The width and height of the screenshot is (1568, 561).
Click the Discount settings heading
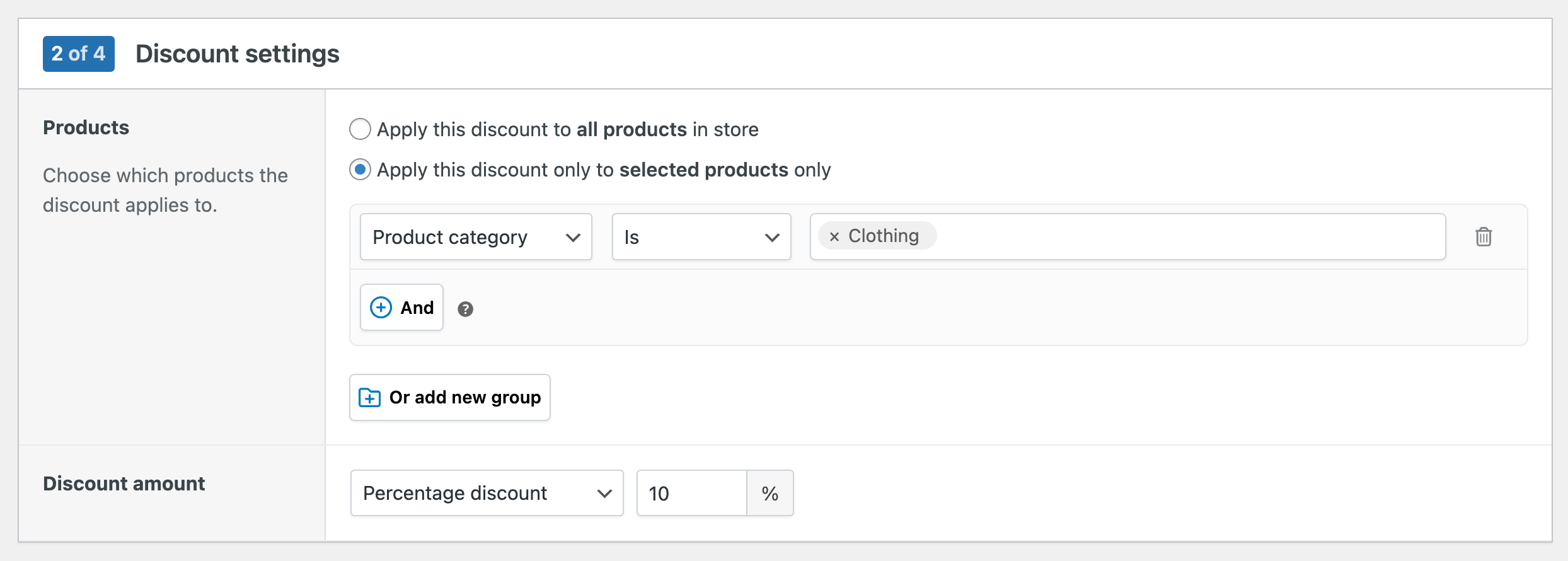tap(238, 54)
